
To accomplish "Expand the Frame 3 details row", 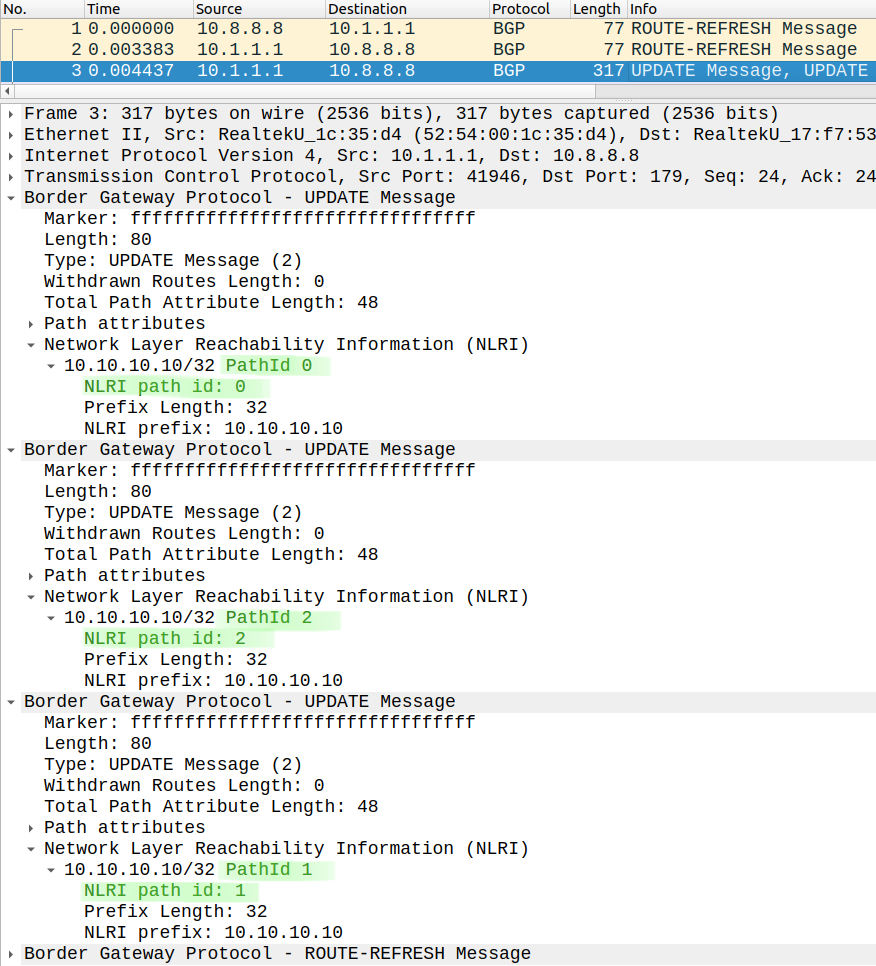I will (11, 114).
